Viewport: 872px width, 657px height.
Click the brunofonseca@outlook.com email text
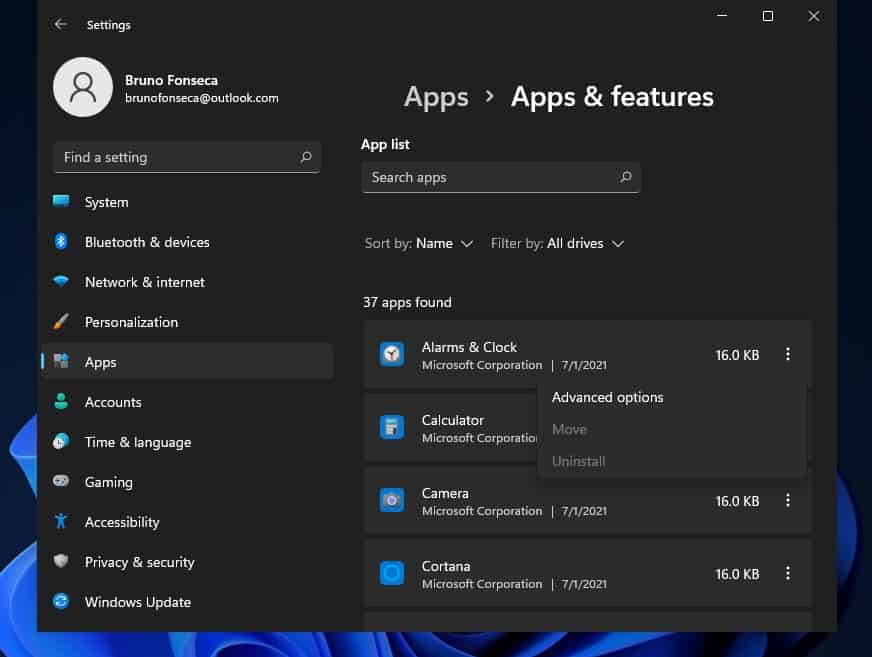(201, 98)
